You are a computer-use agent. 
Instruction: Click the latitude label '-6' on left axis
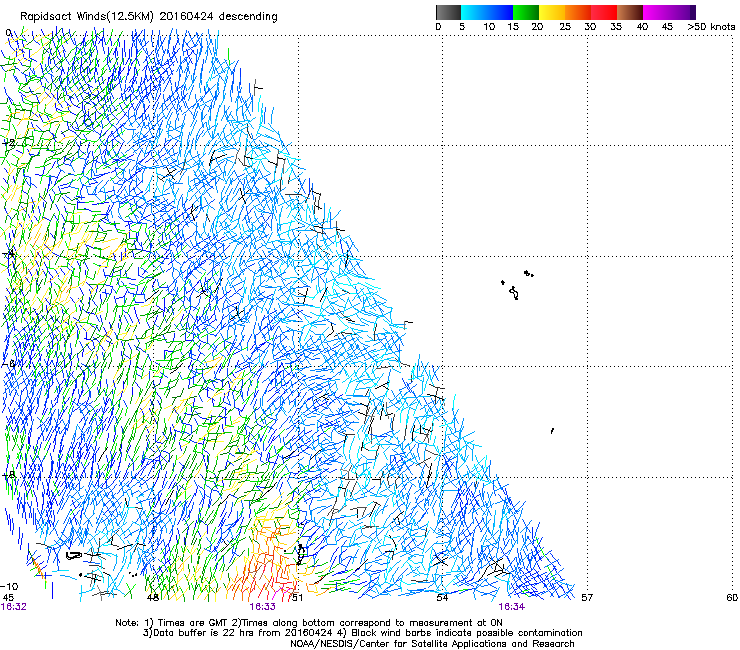(9, 364)
